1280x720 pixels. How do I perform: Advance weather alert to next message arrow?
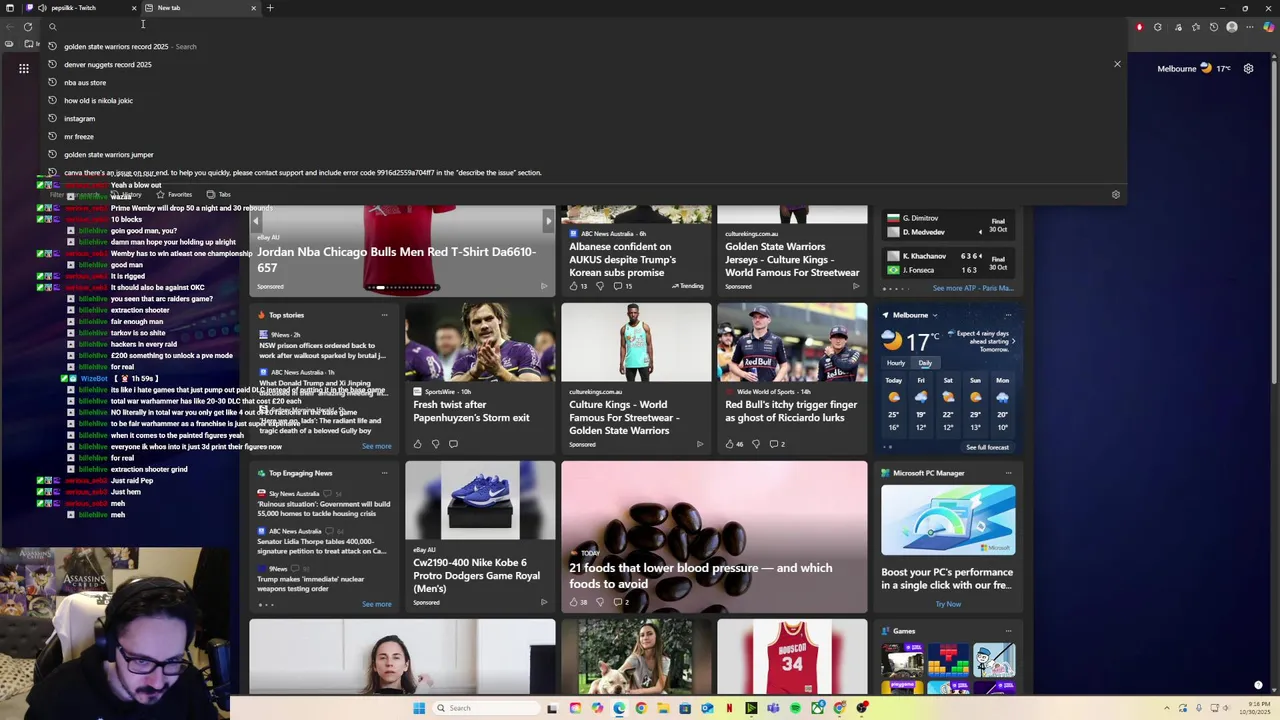coord(1013,342)
